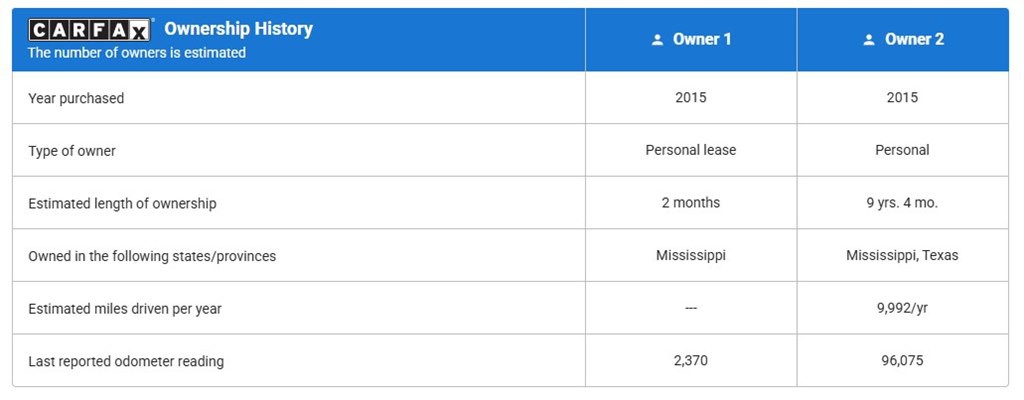This screenshot has height=400, width=1024.
Task: Click the 9 yrs. 4 mo. value
Action: tap(902, 203)
